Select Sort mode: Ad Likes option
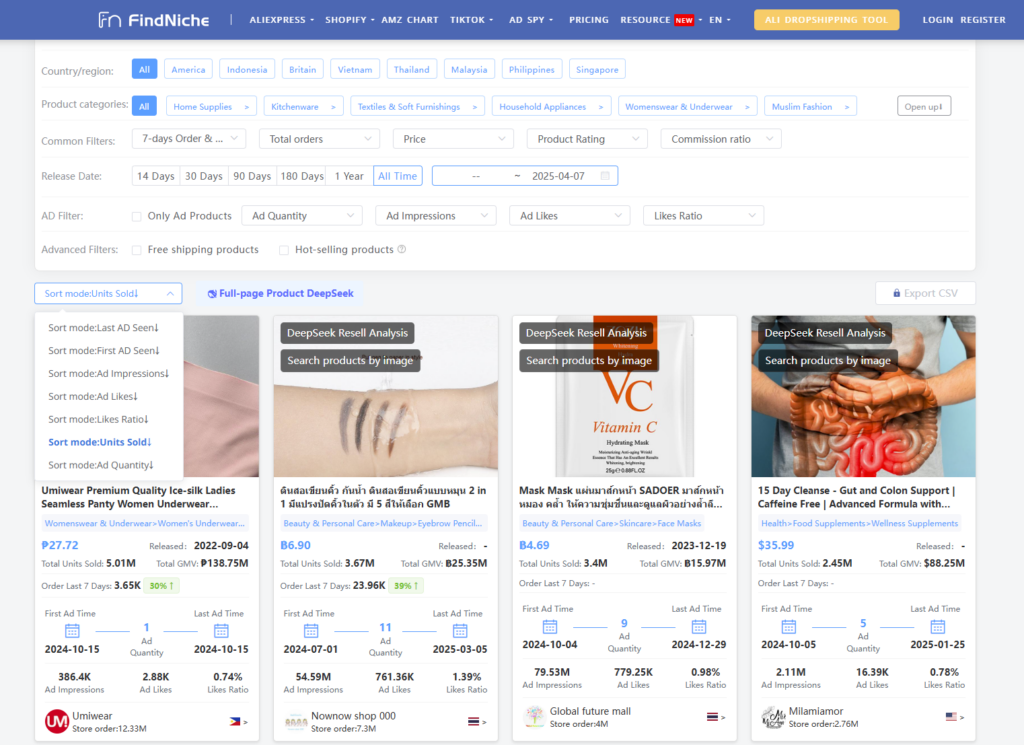The image size is (1024, 745). 103,397
